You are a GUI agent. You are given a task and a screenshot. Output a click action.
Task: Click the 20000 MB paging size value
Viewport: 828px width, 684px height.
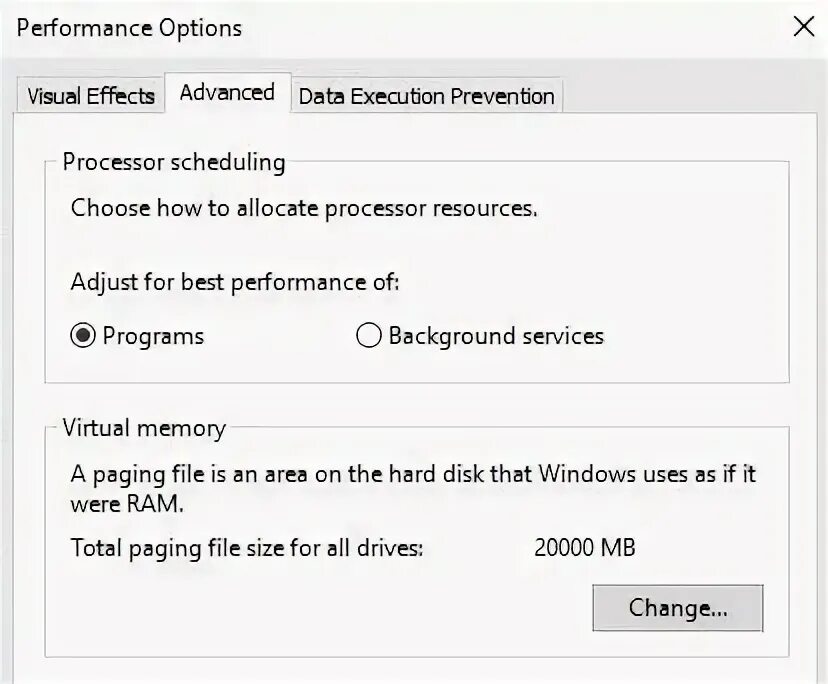point(585,547)
